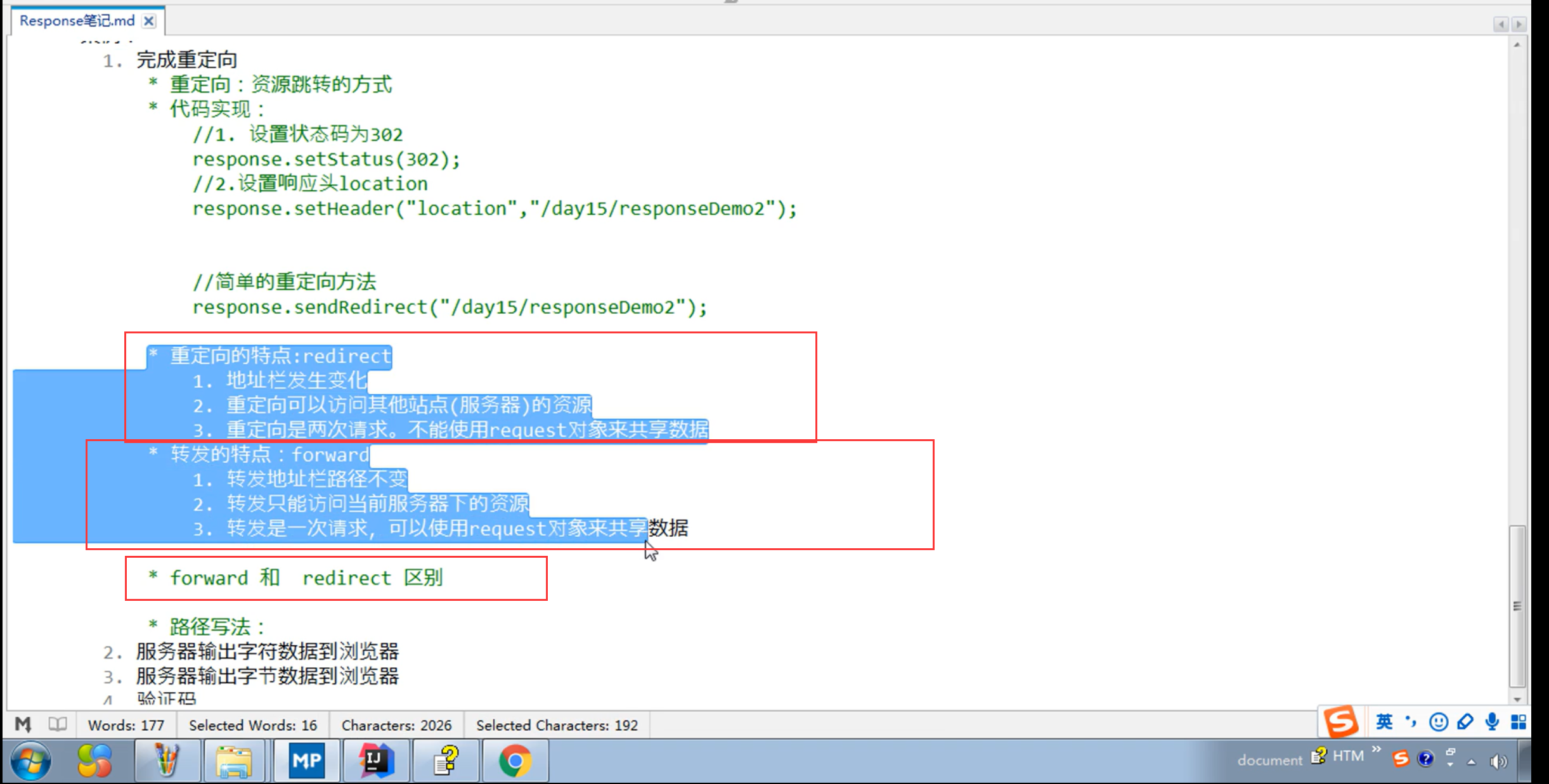Open IntelliJ IDEA from the taskbar
This screenshot has width=1549, height=784.
pyautogui.click(x=377, y=761)
